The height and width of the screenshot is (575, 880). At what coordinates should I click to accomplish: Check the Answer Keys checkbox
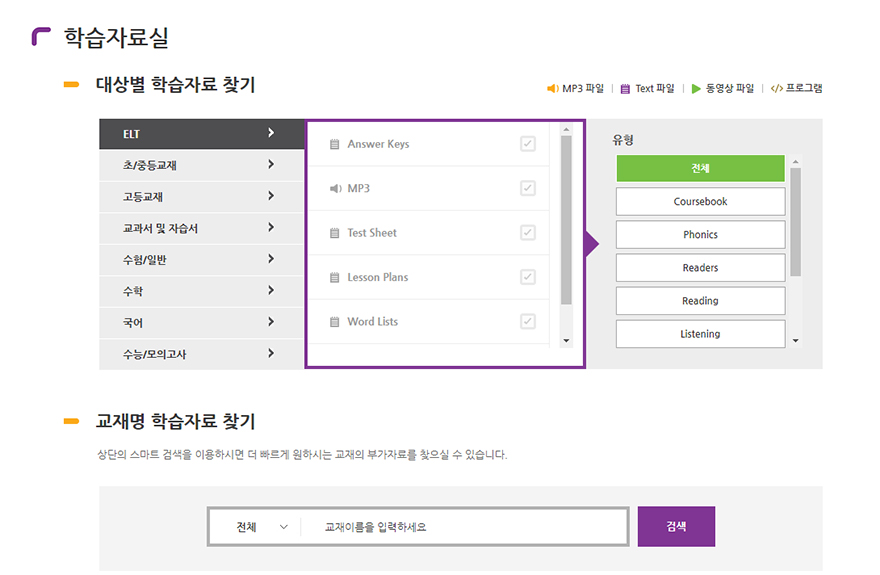528,144
